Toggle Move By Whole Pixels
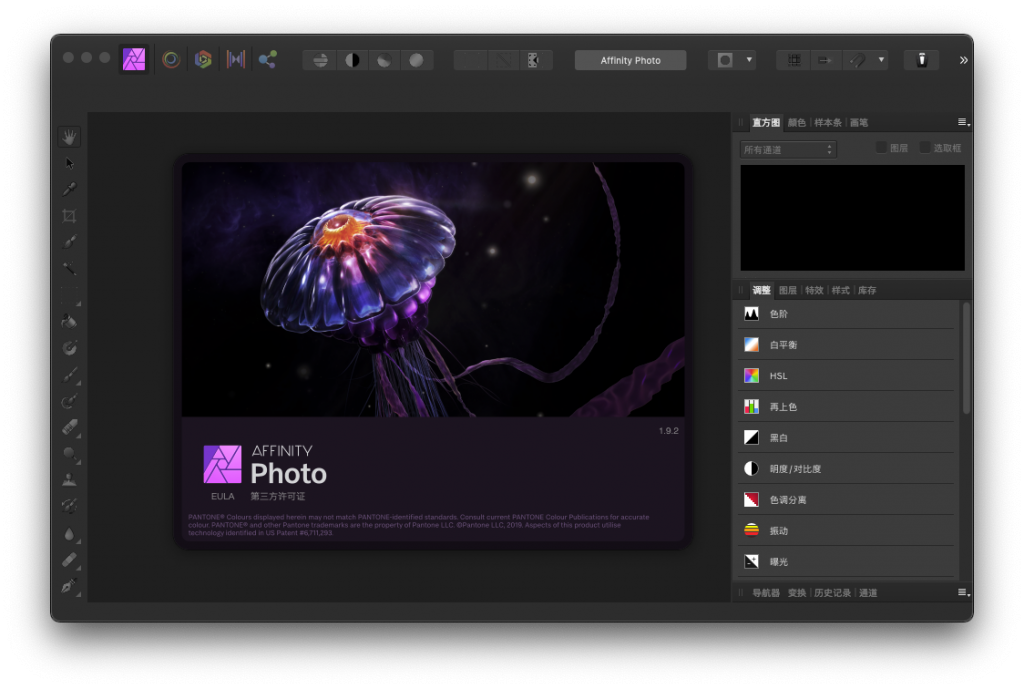Viewport: 1024px width, 689px height. point(825,60)
